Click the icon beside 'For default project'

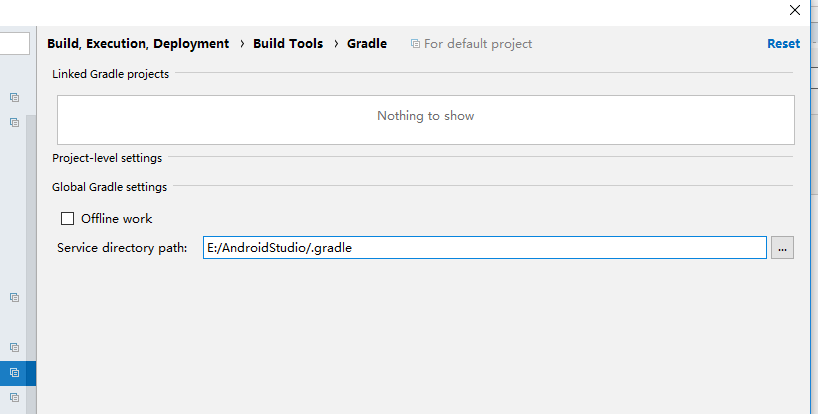pos(415,44)
